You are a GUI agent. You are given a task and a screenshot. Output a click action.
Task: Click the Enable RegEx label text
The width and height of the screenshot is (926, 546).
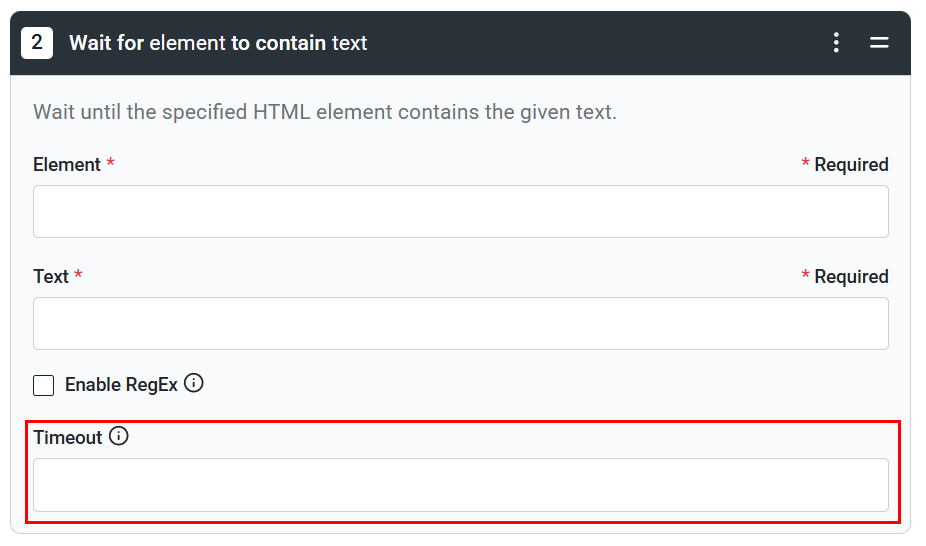coord(121,385)
